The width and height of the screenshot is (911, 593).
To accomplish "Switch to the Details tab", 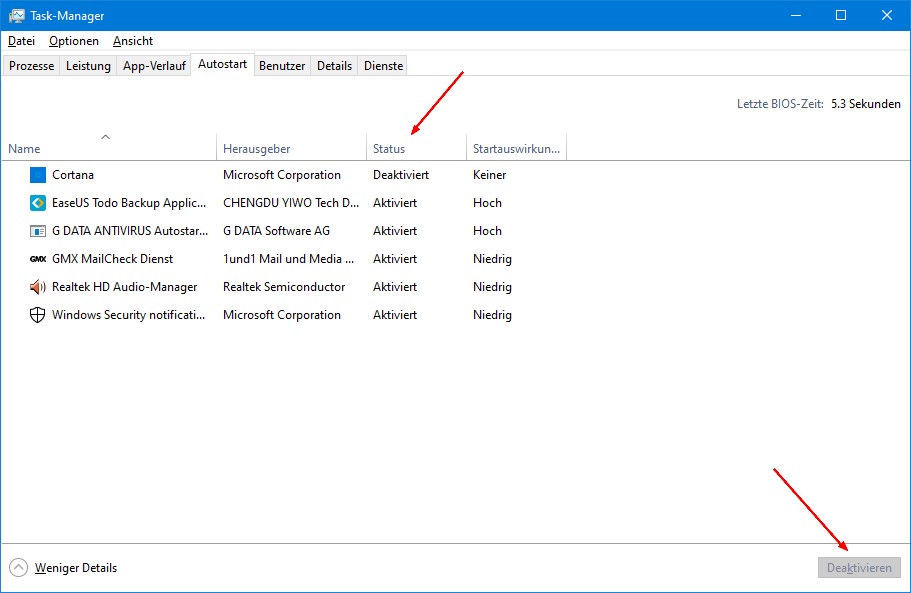I will 334,66.
